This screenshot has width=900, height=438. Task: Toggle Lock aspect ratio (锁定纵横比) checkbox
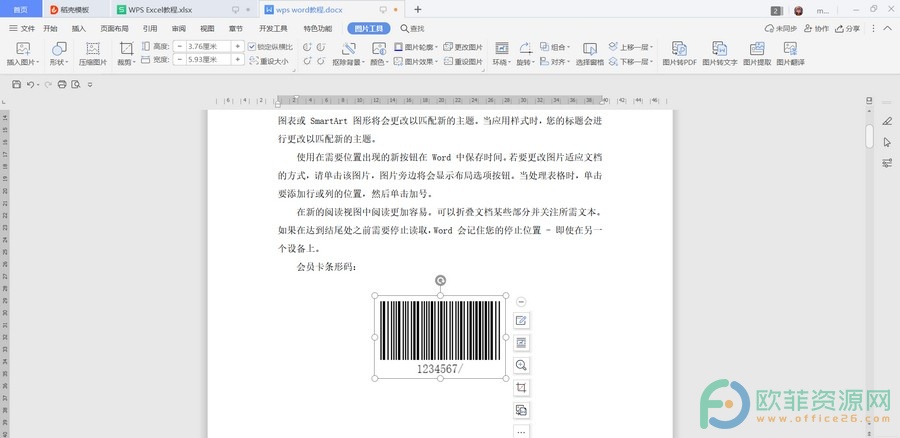pos(252,47)
